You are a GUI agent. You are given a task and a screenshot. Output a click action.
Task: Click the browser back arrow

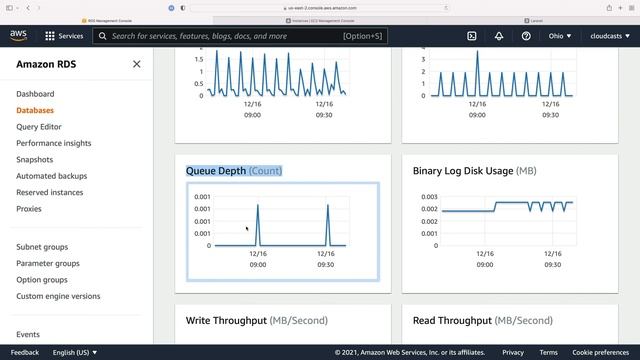[28, 8]
